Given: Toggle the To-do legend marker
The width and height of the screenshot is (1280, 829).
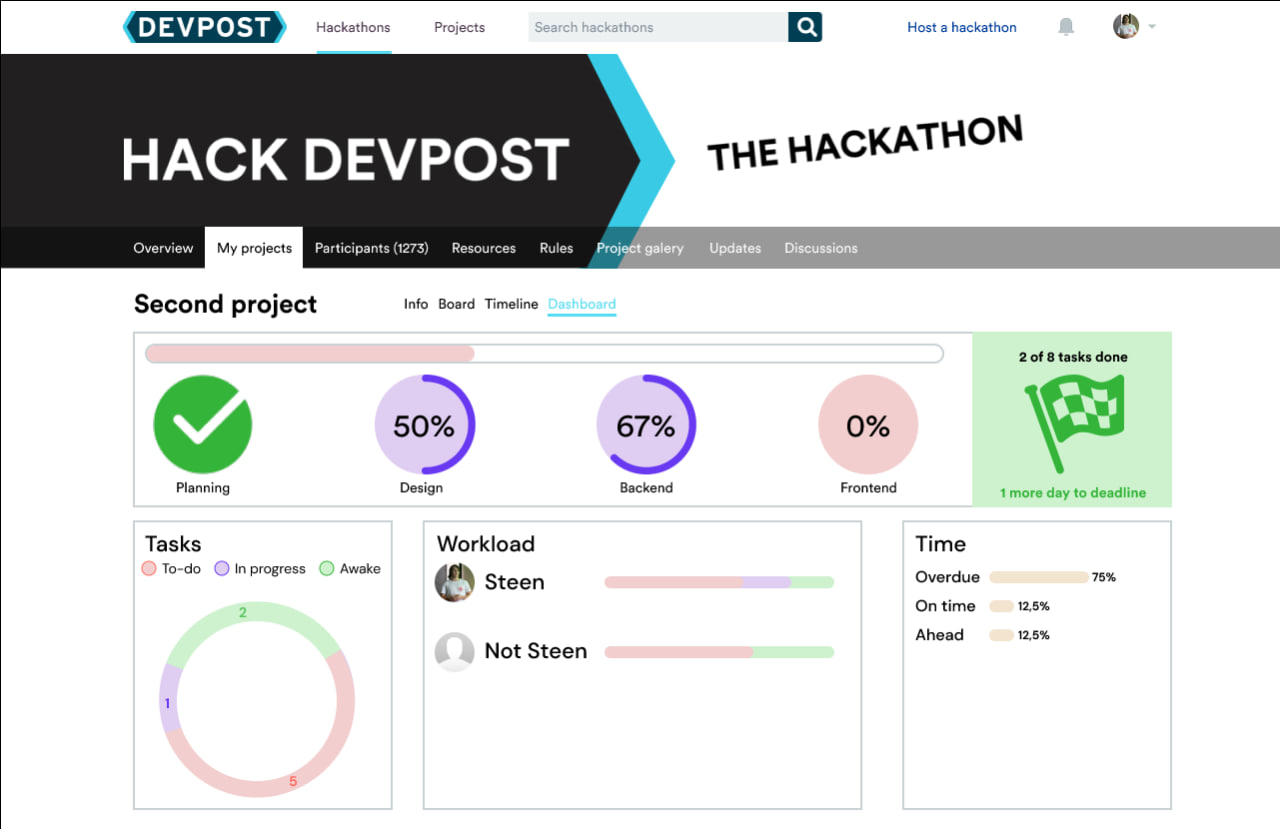Looking at the screenshot, I should tap(149, 569).
